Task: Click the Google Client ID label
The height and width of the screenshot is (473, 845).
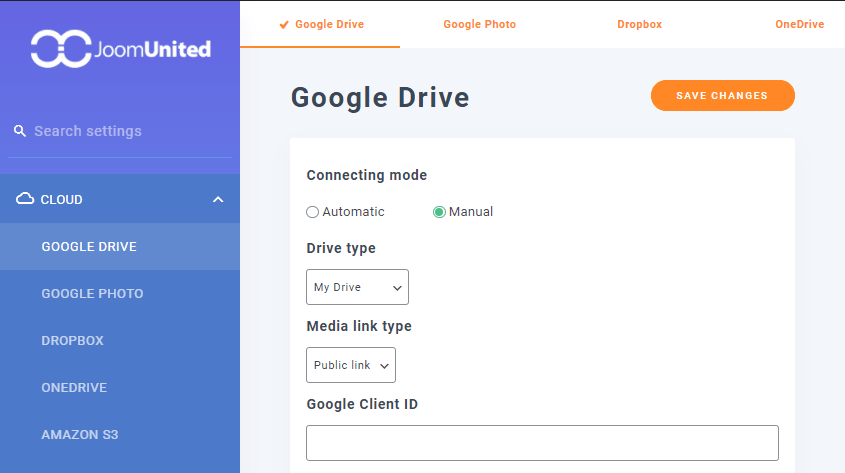Action: tap(362, 404)
